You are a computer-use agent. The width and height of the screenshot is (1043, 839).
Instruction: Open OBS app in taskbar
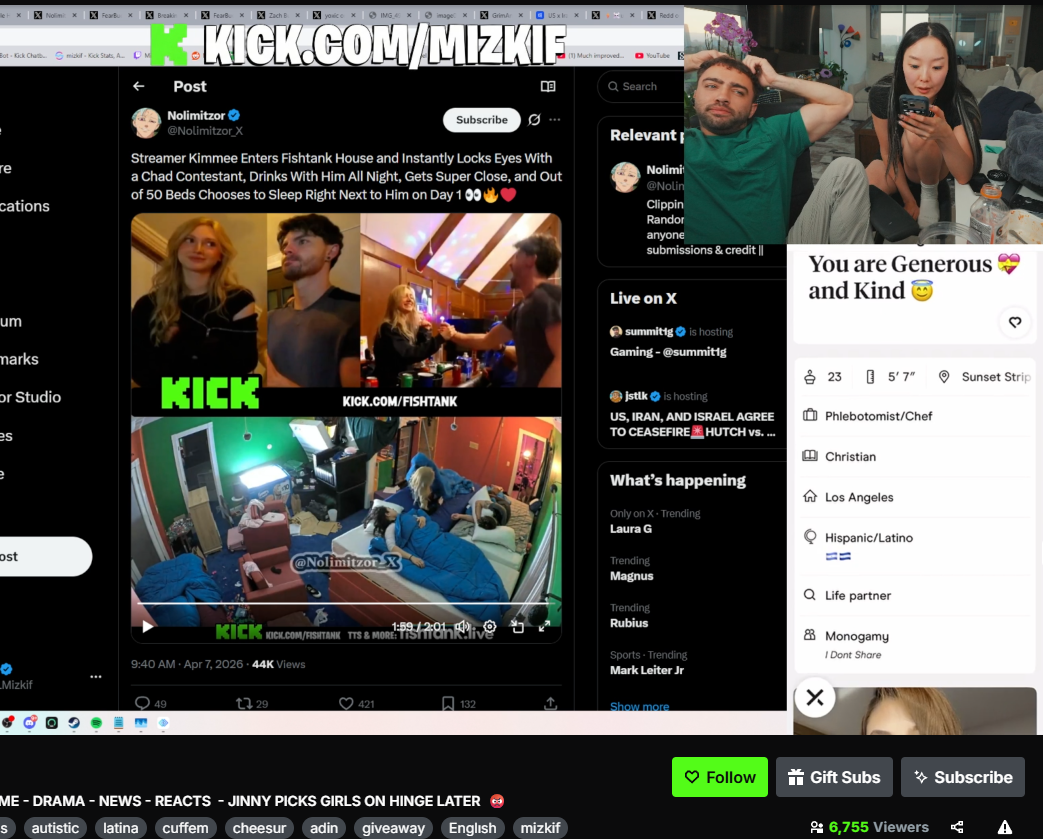[x=8, y=723]
